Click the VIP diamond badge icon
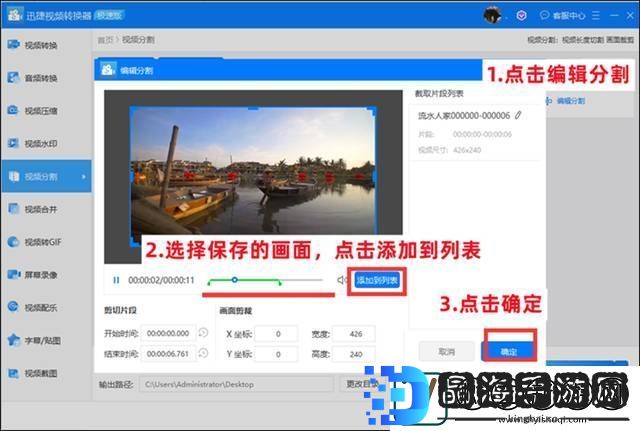 pyautogui.click(x=521, y=16)
